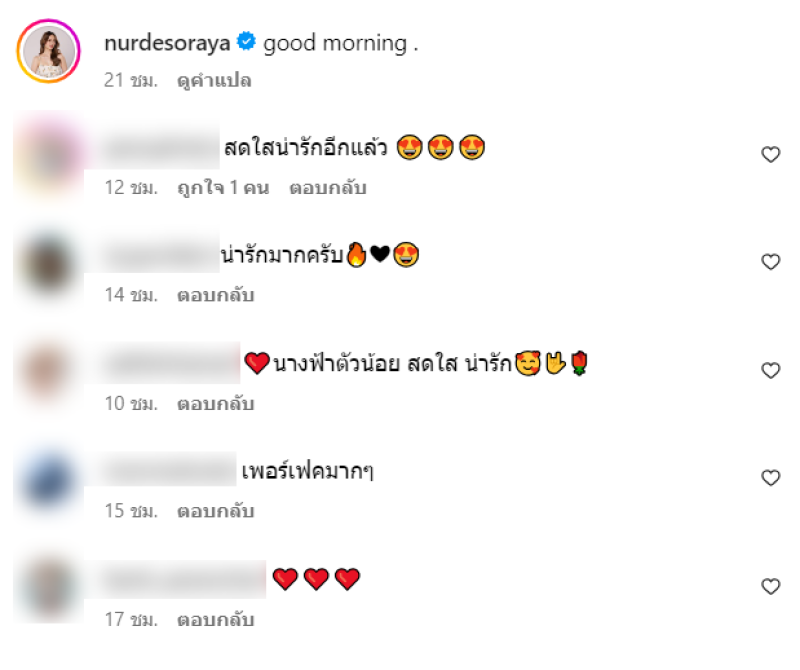
Task: Open nurdesoraya profile picture story
Action: [48, 51]
